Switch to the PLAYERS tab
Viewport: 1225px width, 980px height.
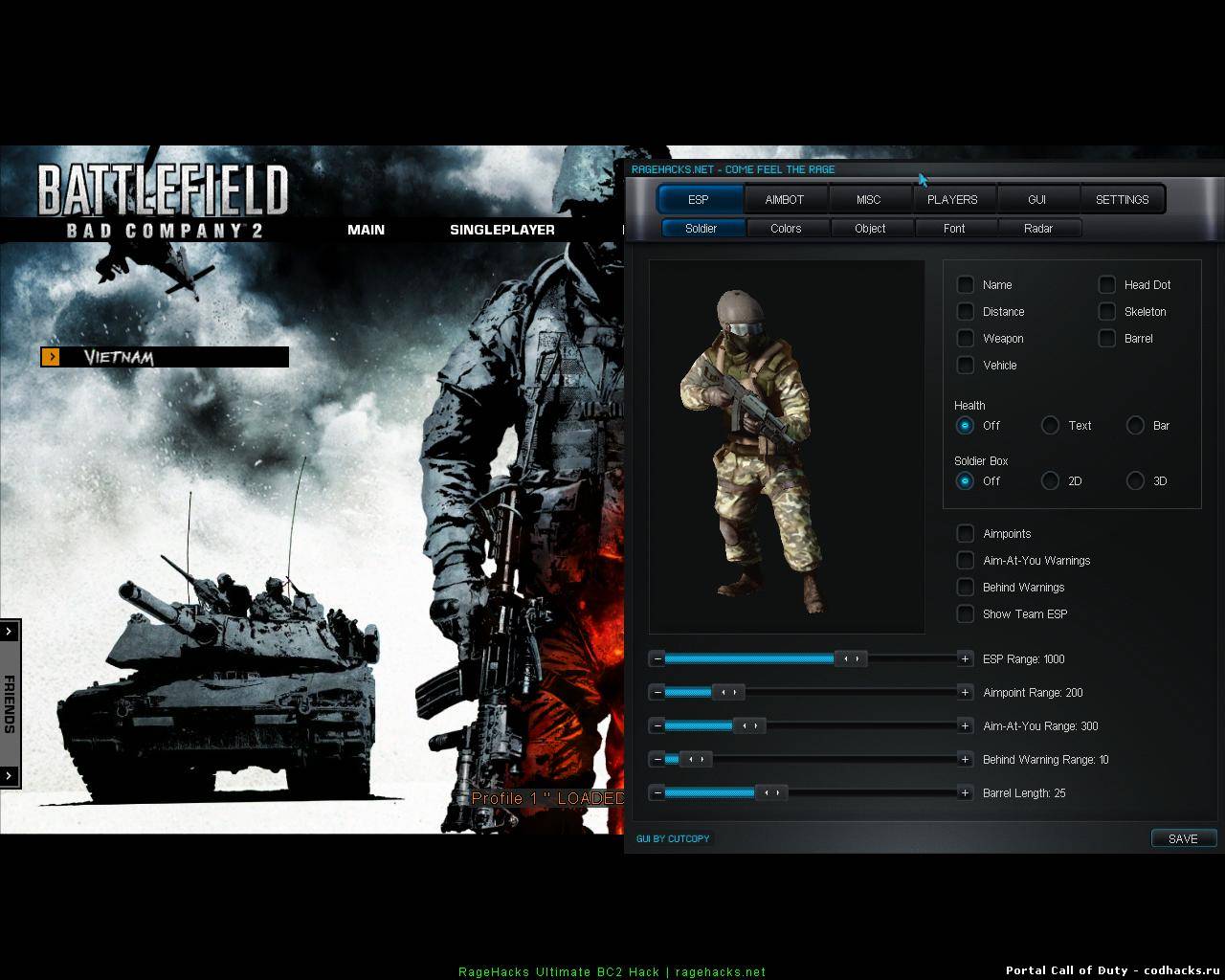[x=953, y=199]
